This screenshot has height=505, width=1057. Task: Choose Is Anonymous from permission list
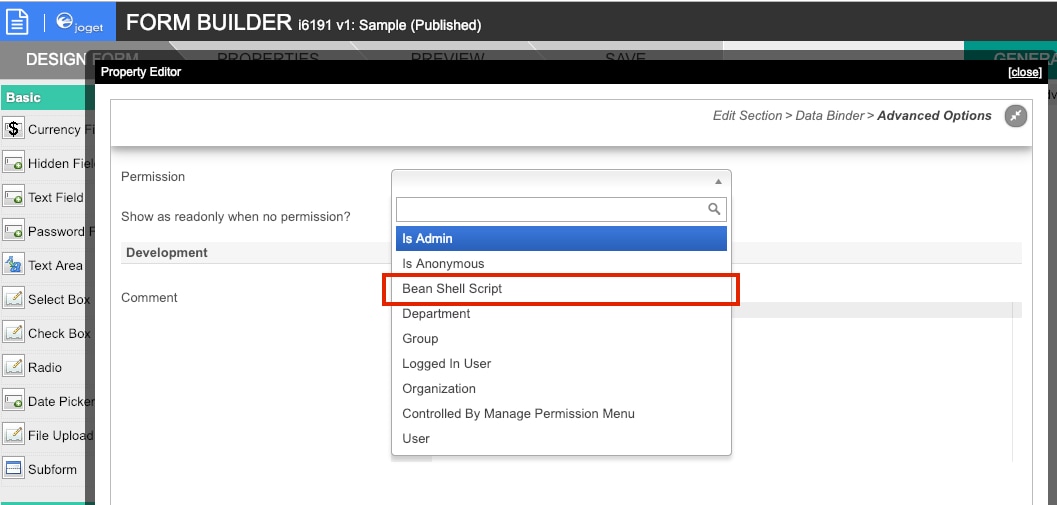tap(443, 264)
